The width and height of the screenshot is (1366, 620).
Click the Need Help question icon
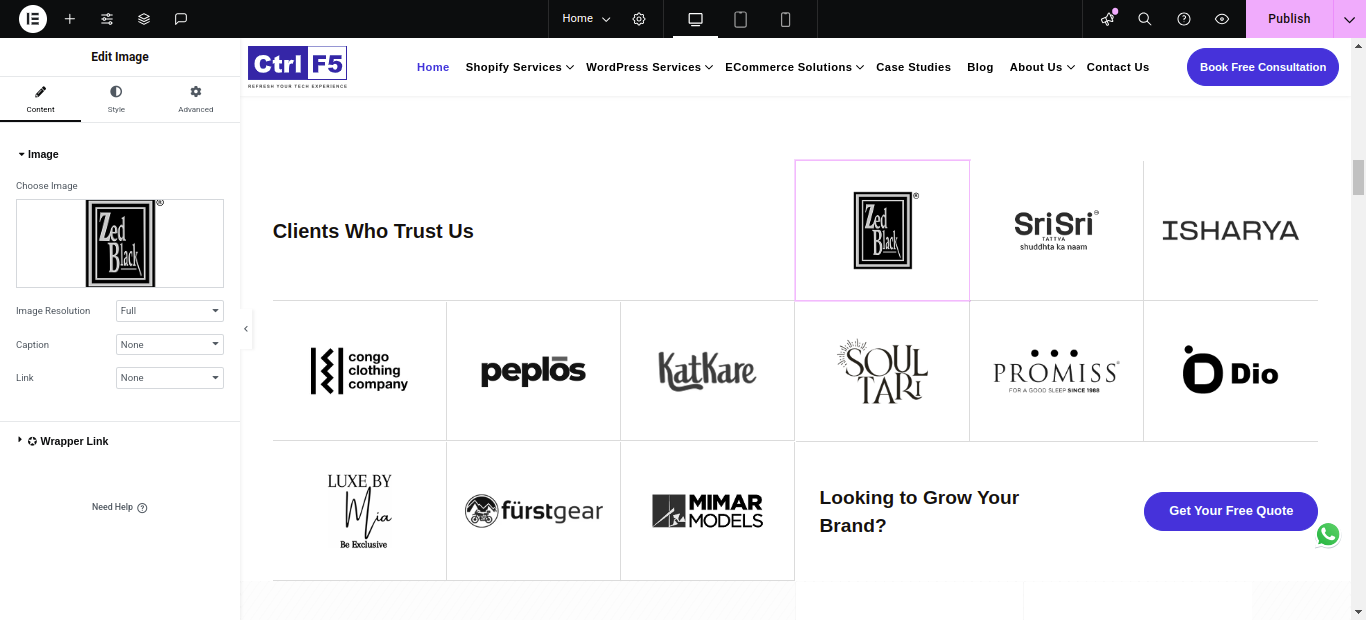[x=142, y=508]
